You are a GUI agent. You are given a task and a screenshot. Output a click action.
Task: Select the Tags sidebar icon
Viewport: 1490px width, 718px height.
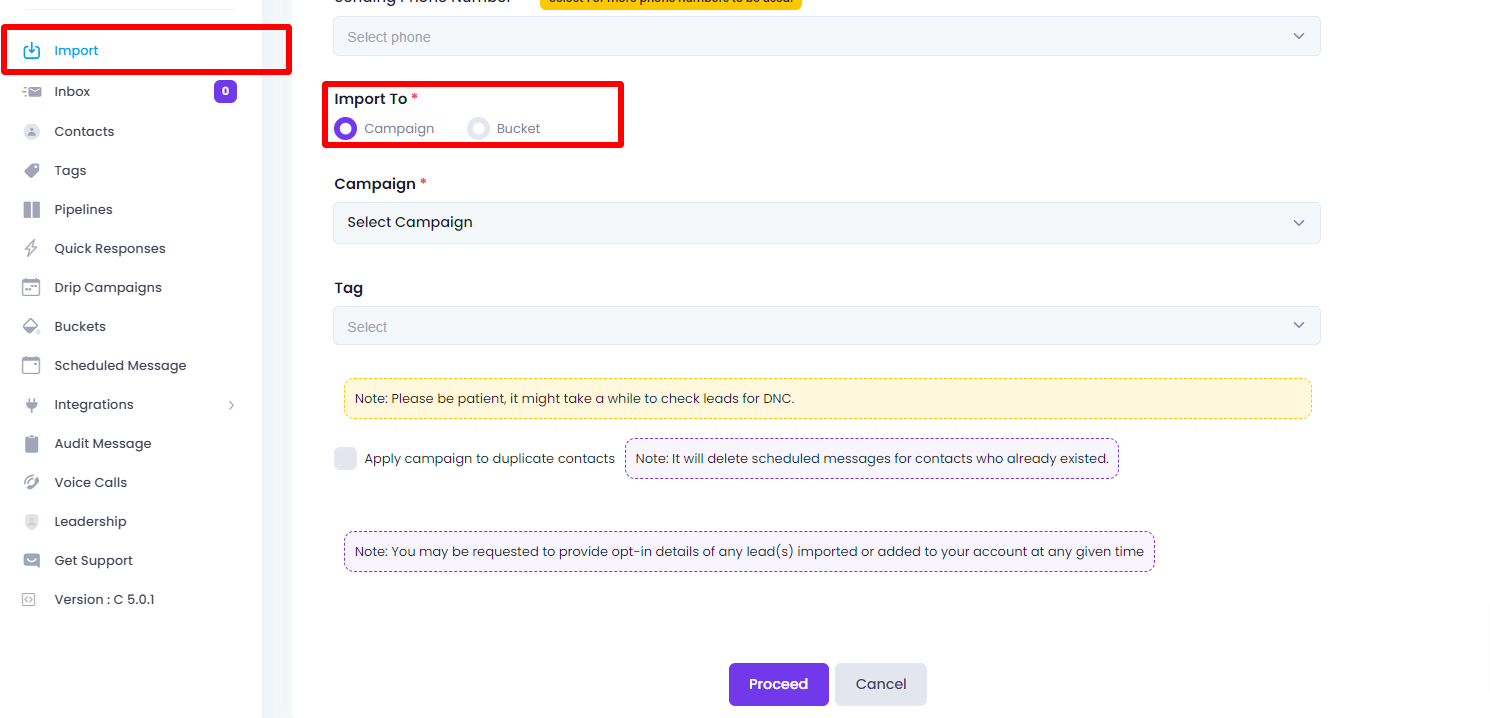31,170
